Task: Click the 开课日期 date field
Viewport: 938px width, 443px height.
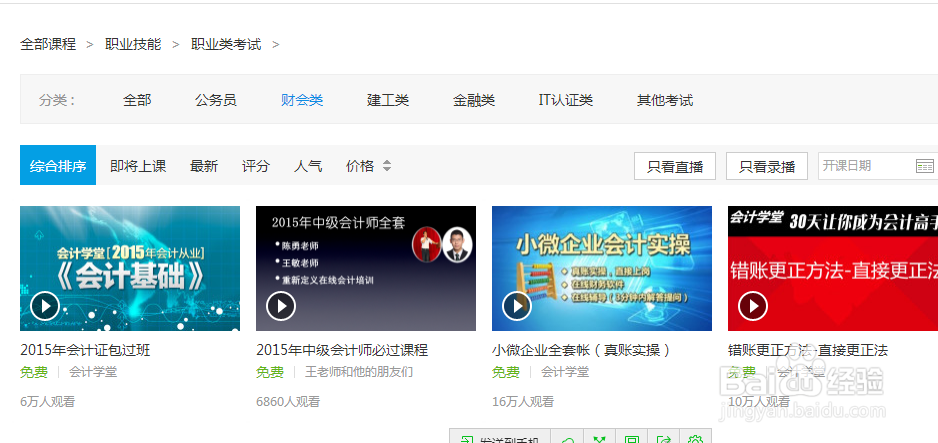Action: point(878,166)
